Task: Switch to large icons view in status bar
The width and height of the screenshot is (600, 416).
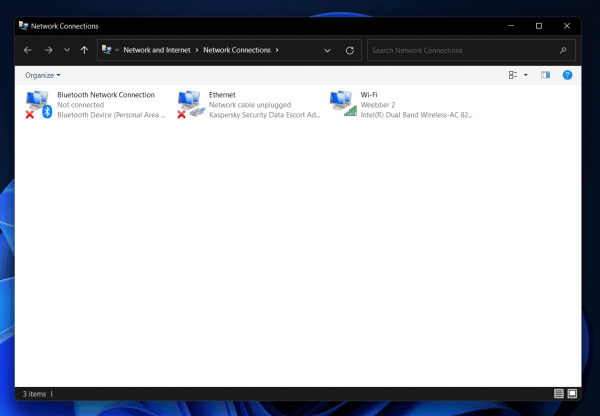Action: click(572, 394)
